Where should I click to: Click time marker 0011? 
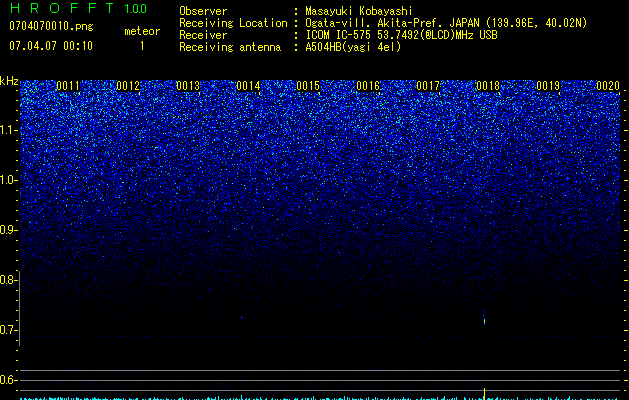coord(68,86)
